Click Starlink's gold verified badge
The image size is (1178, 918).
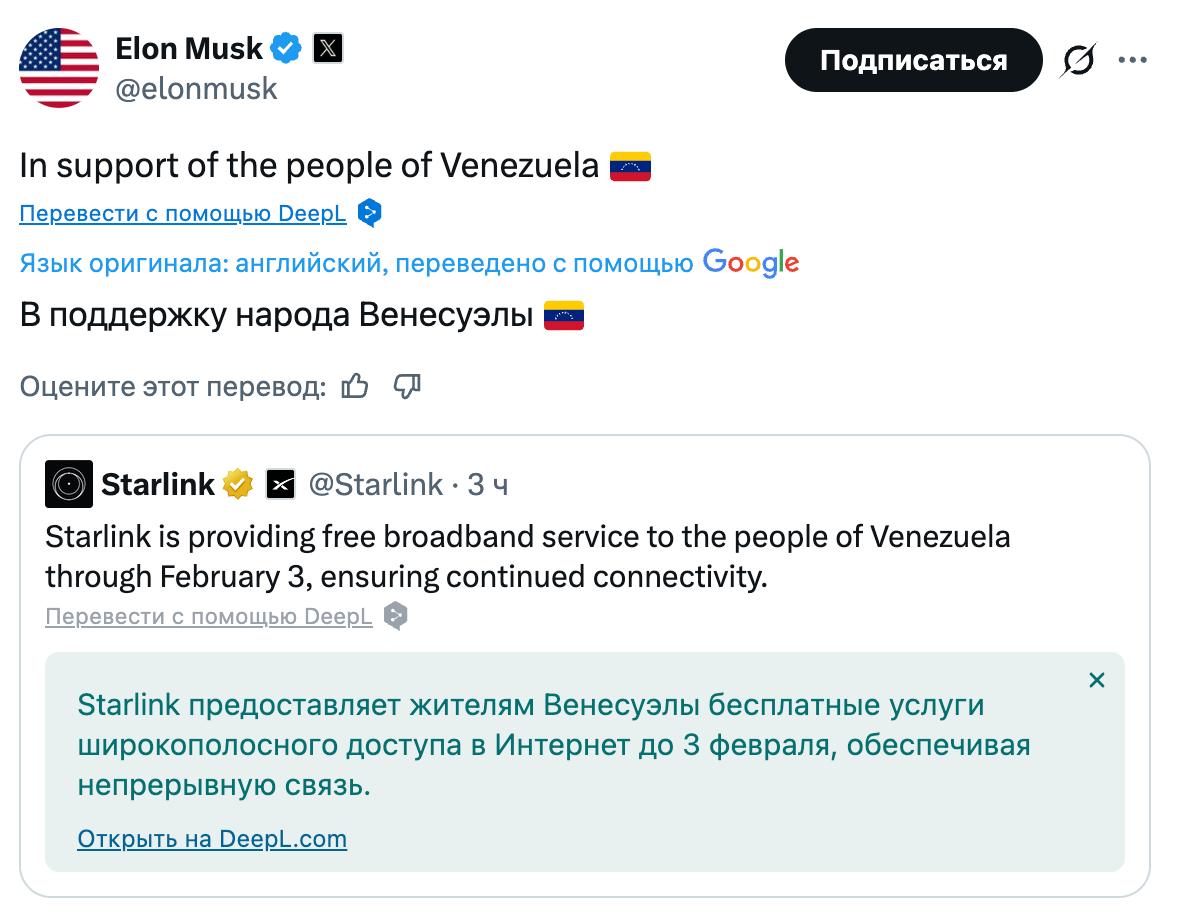point(236,483)
